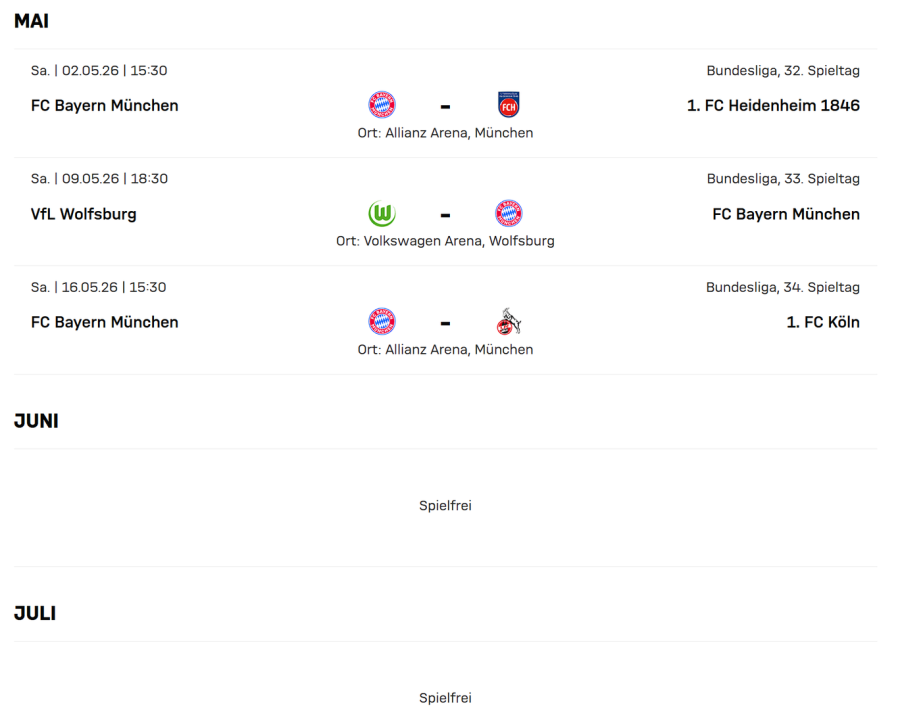Open the VfL Wolfsburg team name

pos(84,214)
